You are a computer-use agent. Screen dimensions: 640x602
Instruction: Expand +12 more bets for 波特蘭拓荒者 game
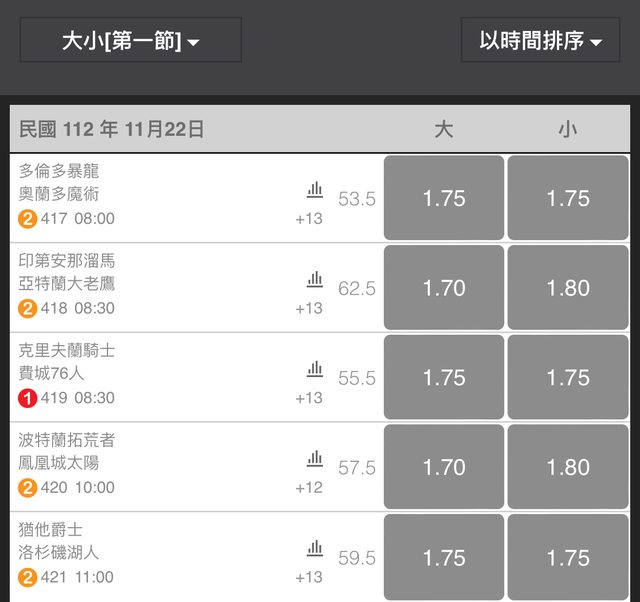point(309,488)
